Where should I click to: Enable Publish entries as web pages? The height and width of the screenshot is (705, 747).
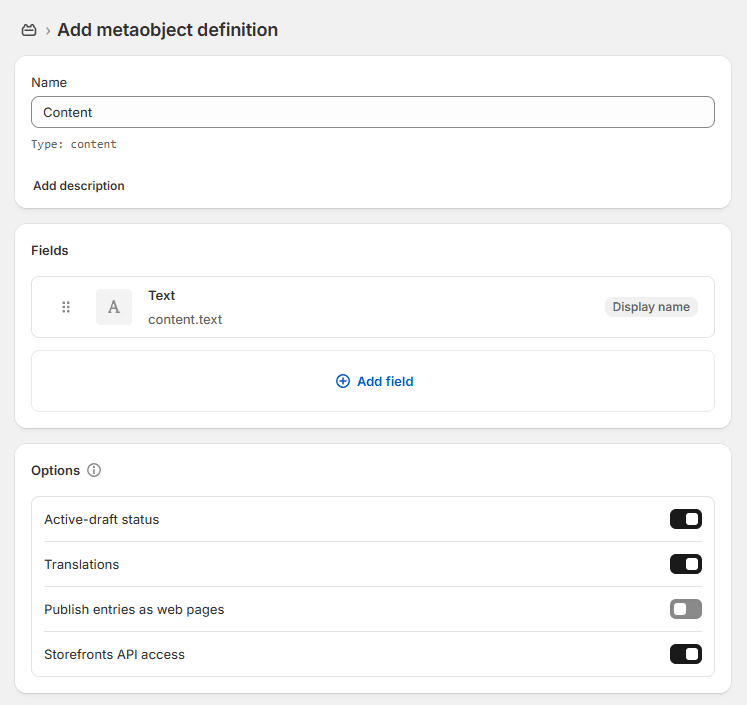[685, 609]
